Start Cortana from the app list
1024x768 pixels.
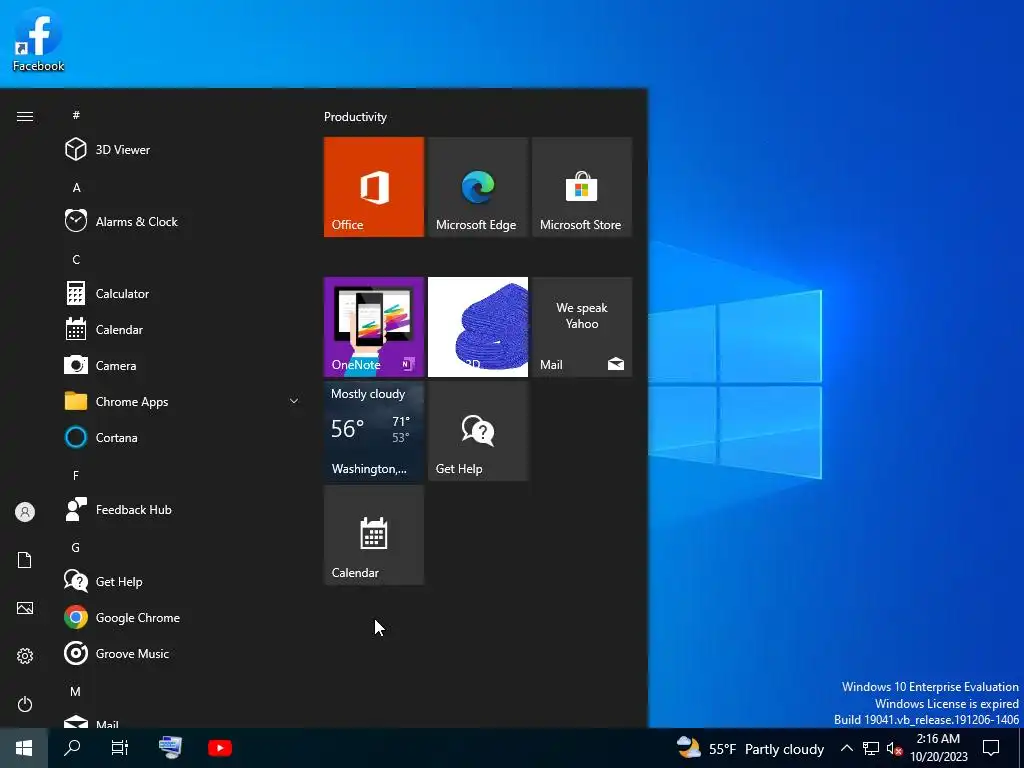pos(183,437)
